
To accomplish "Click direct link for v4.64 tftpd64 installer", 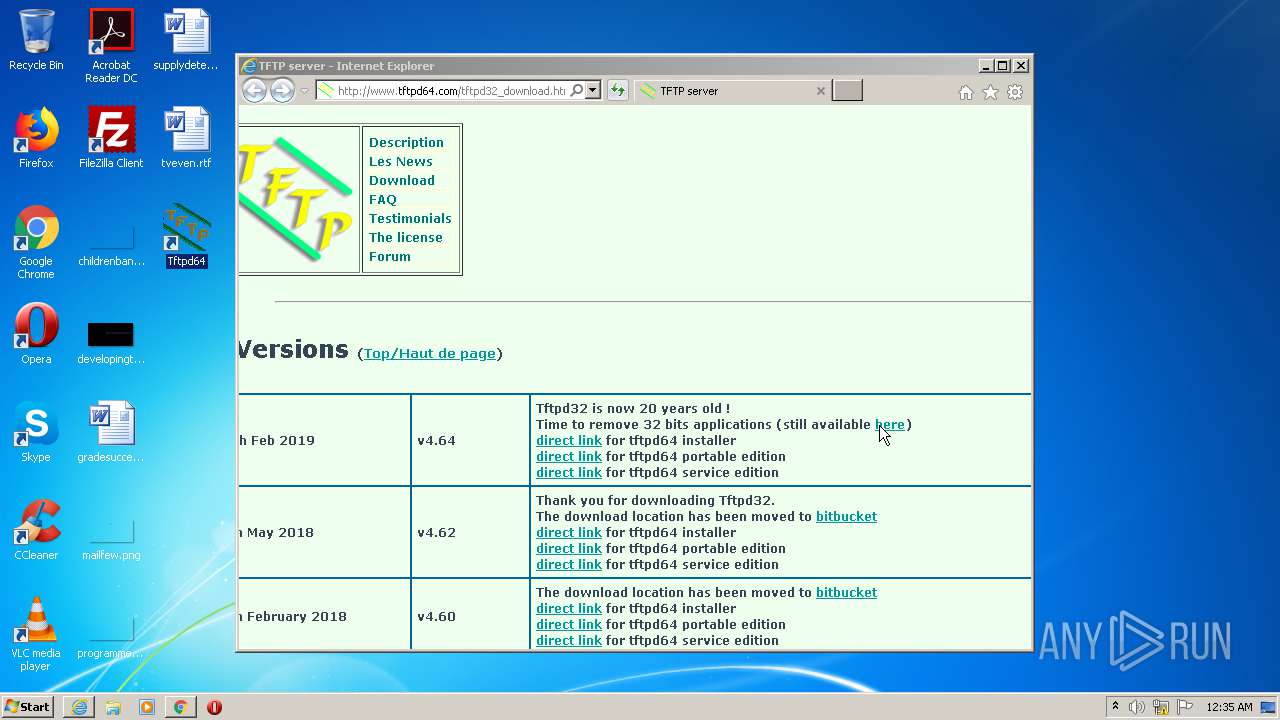I will (569, 440).
